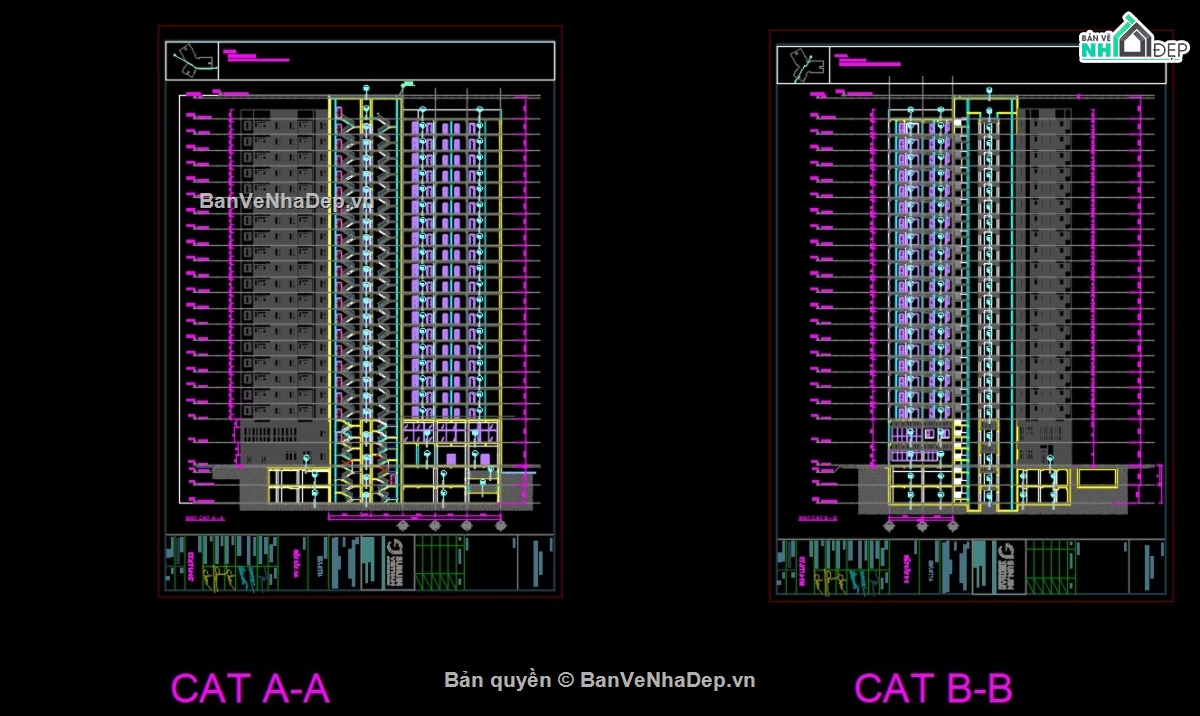Select the zigzag staircase core in section A-A
This screenshot has width=1200, height=716.
(358, 300)
